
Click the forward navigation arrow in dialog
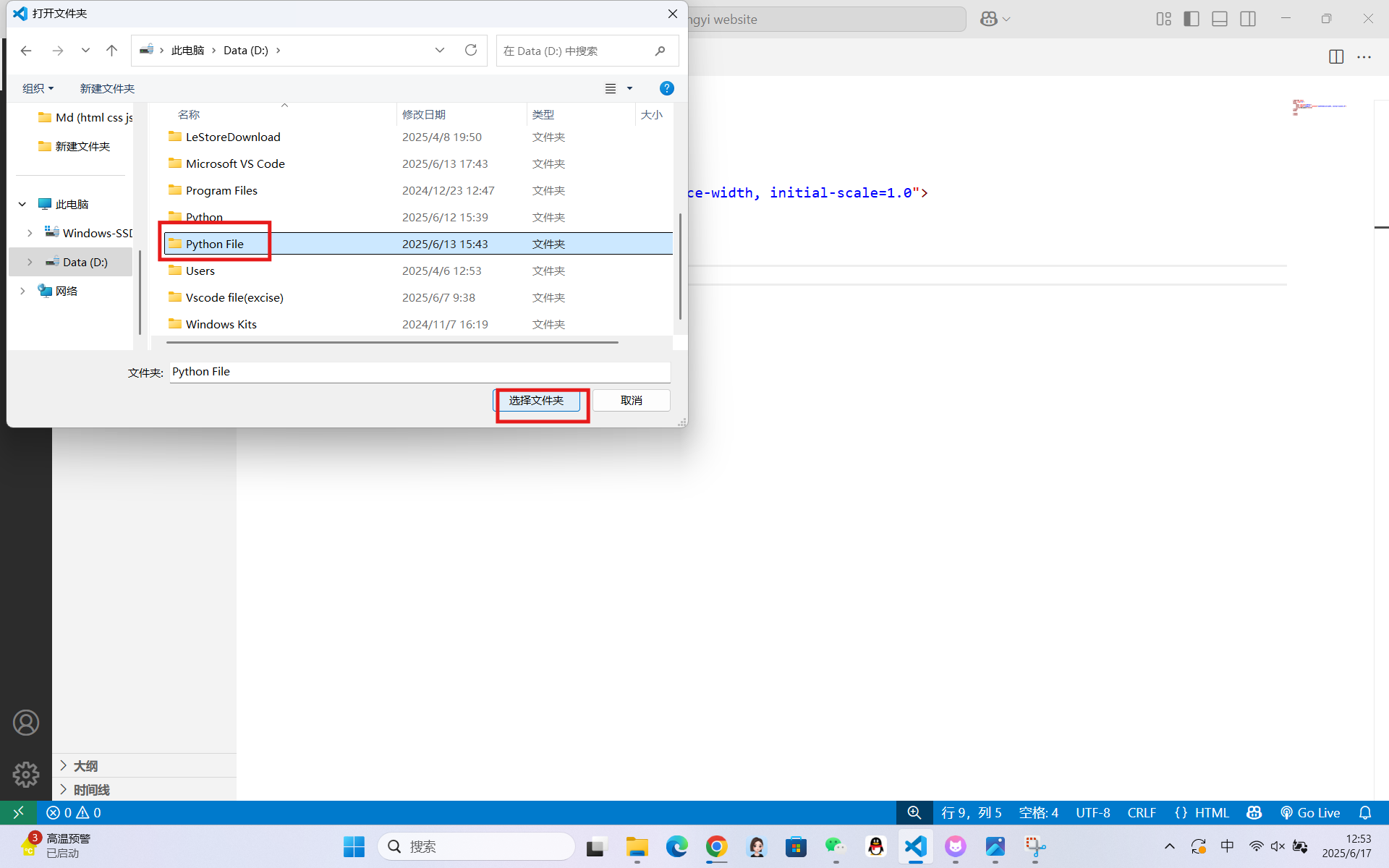point(58,51)
